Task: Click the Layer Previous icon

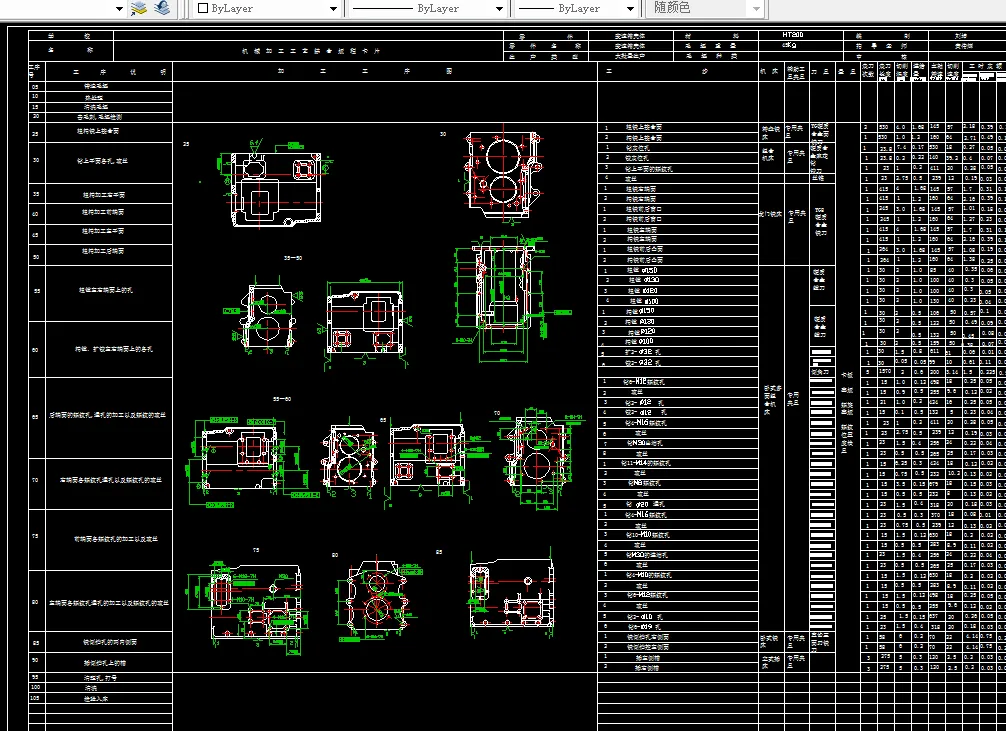Action: [x=162, y=8]
